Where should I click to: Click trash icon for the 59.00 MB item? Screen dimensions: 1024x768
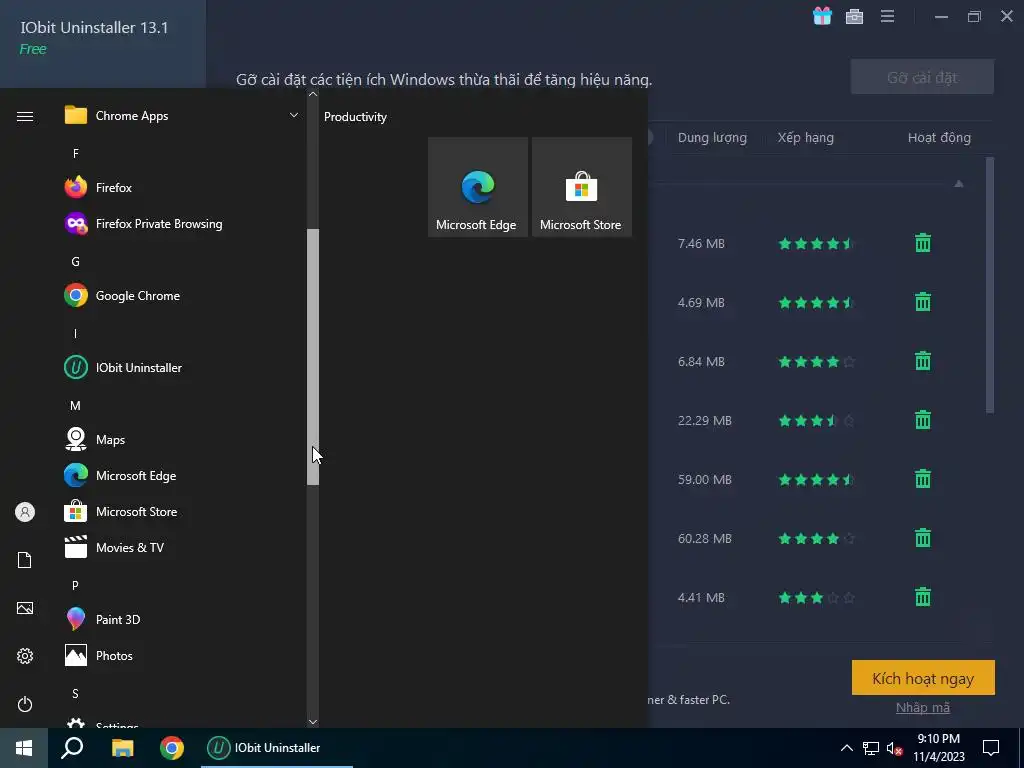point(922,479)
